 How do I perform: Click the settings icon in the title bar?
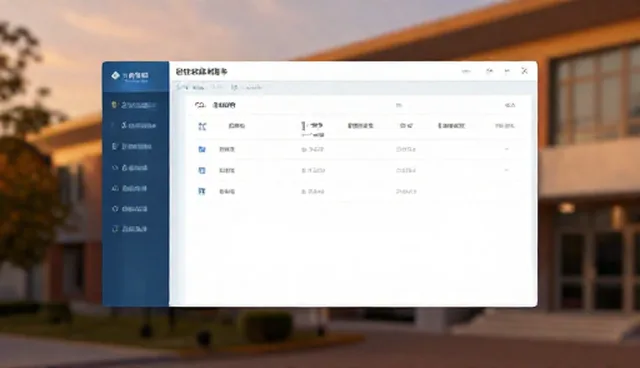tap(489, 71)
